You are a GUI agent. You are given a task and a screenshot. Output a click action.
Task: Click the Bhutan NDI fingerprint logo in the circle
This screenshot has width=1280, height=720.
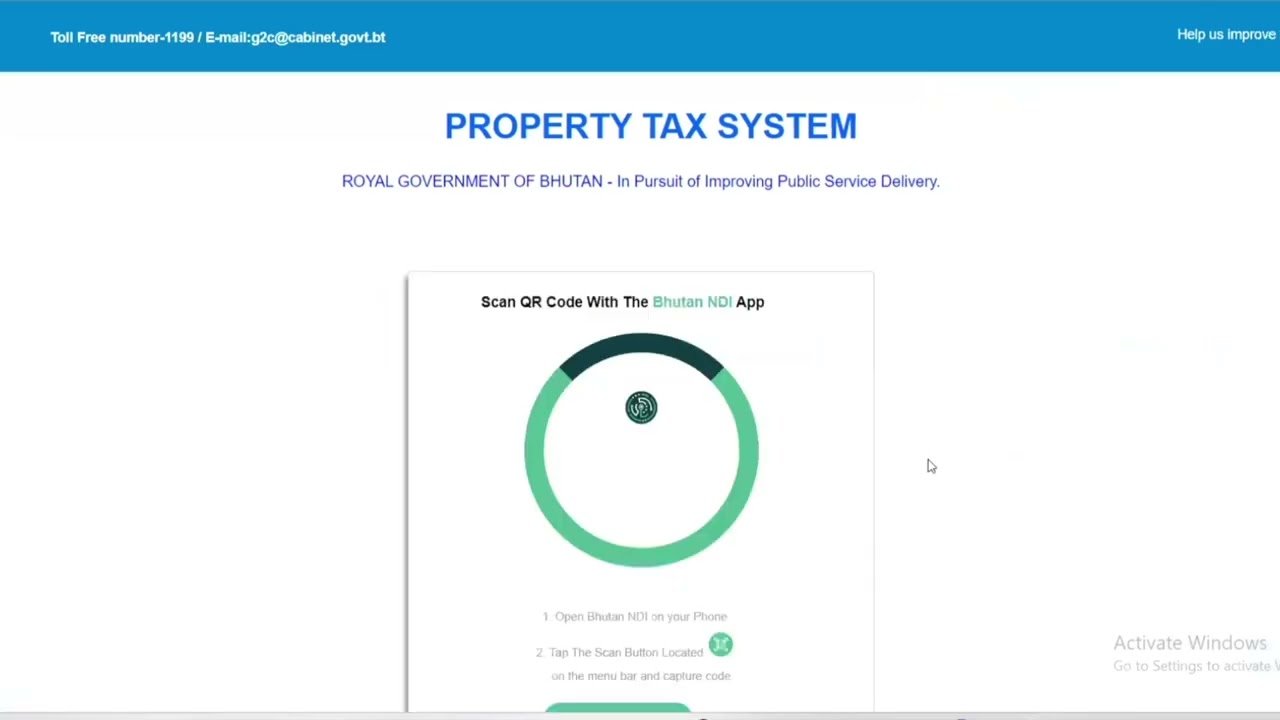[x=641, y=408]
